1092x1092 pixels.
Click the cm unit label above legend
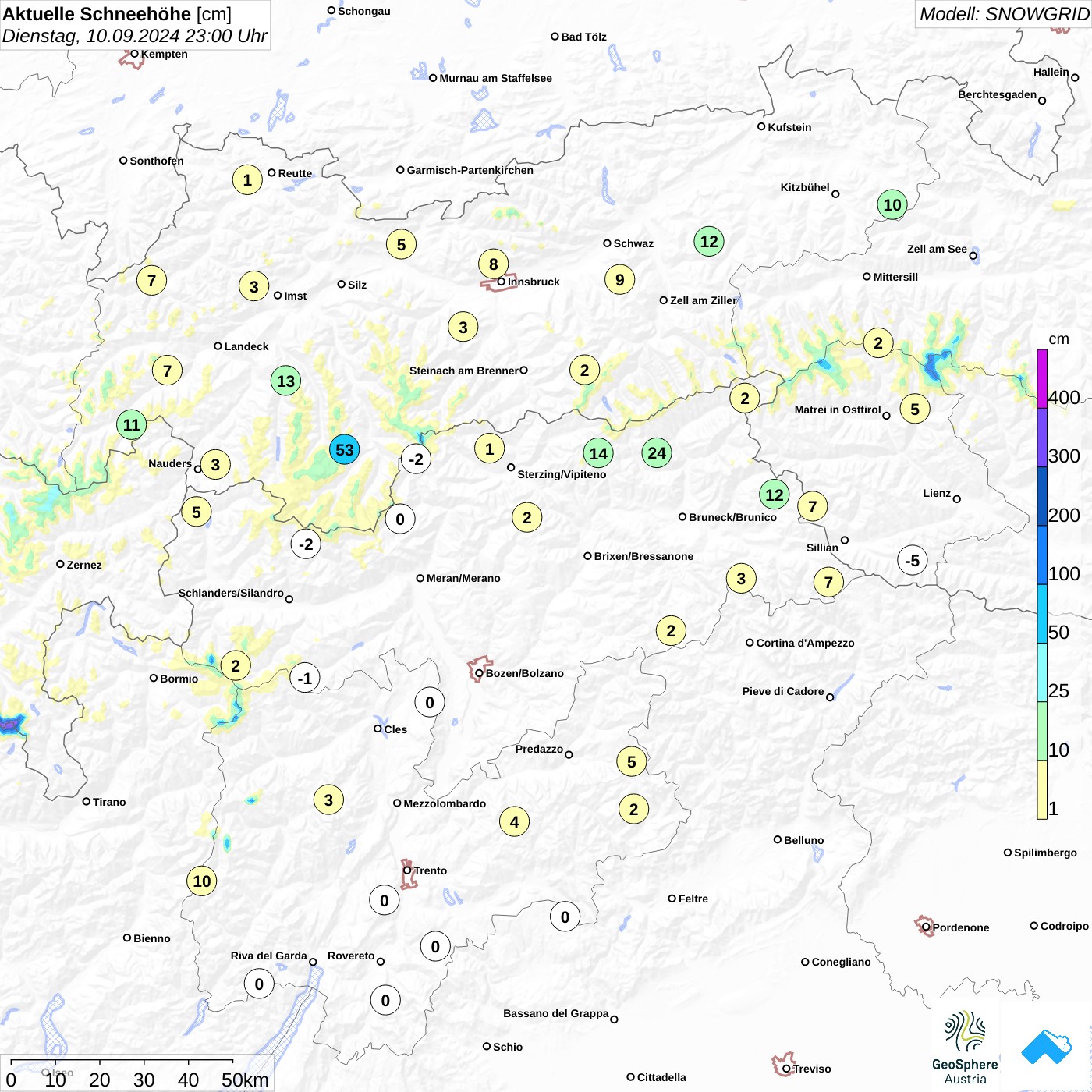click(x=1058, y=339)
